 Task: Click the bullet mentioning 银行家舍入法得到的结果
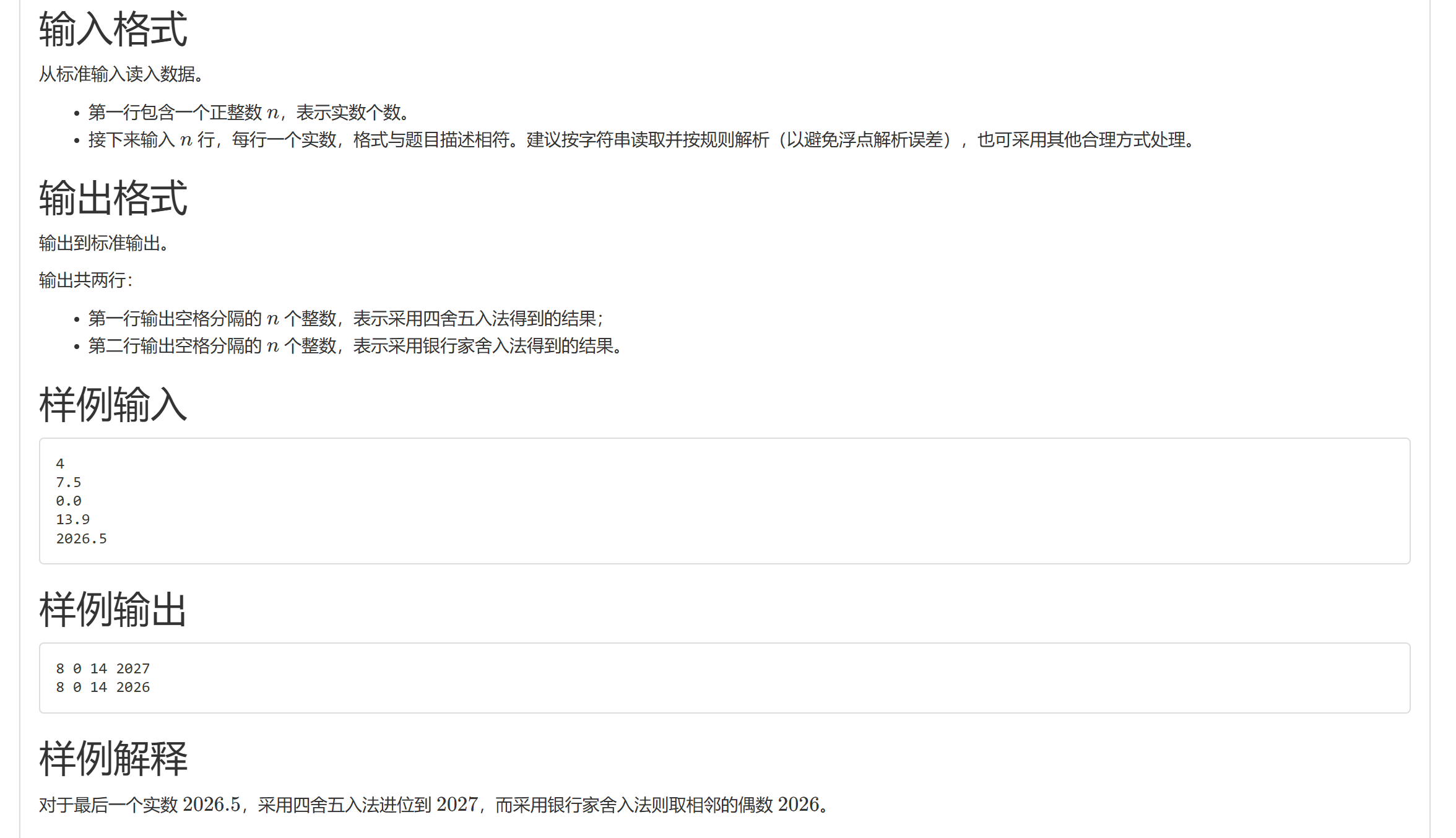click(x=355, y=346)
